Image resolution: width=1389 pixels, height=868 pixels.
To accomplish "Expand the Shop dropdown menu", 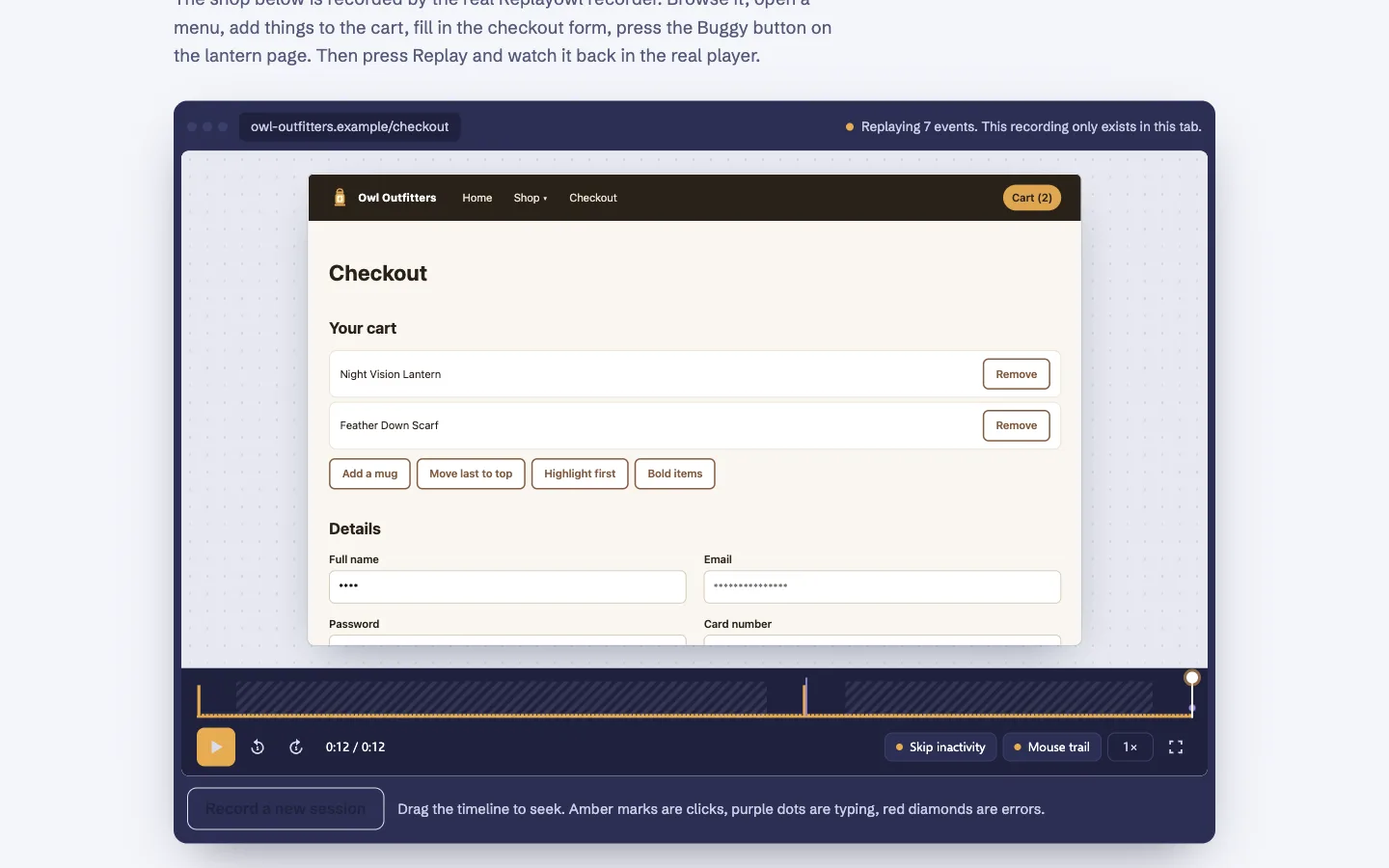I will coord(531,198).
